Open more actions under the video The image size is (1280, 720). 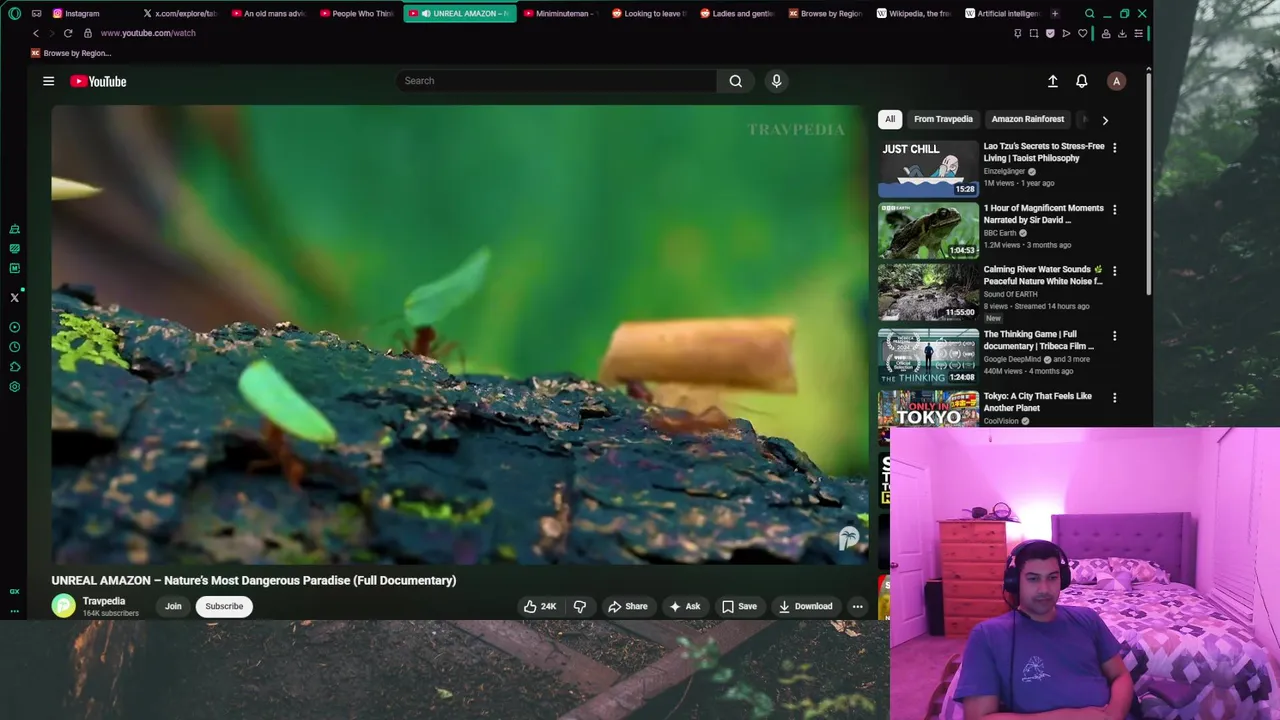click(x=857, y=606)
